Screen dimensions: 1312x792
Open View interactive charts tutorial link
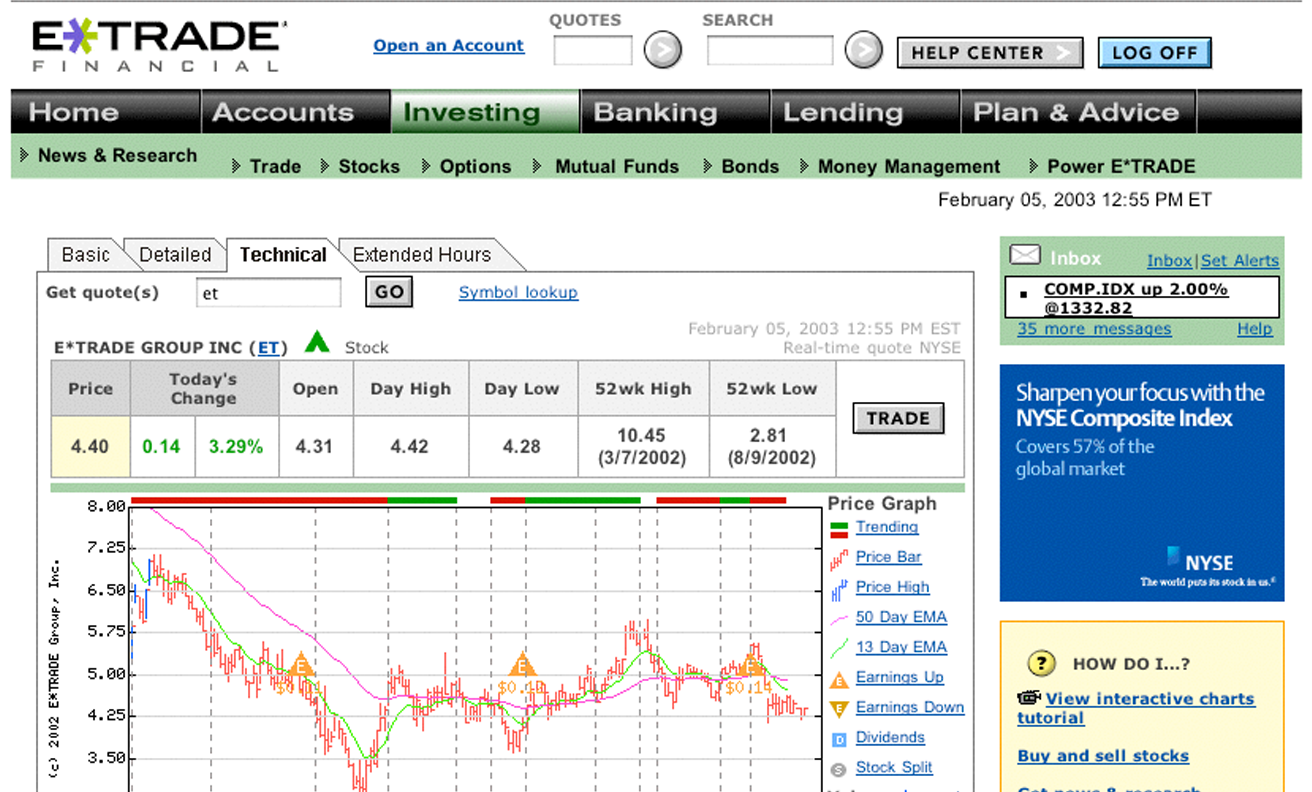[1136, 708]
